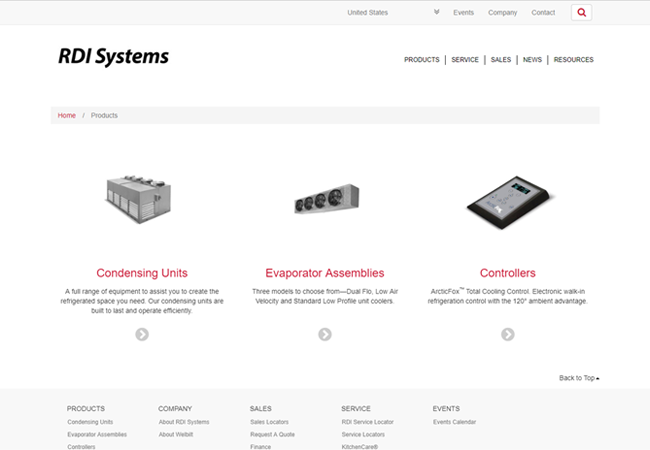The height and width of the screenshot is (450, 650).
Task: Open the RDI Systems logo
Action: tap(113, 57)
